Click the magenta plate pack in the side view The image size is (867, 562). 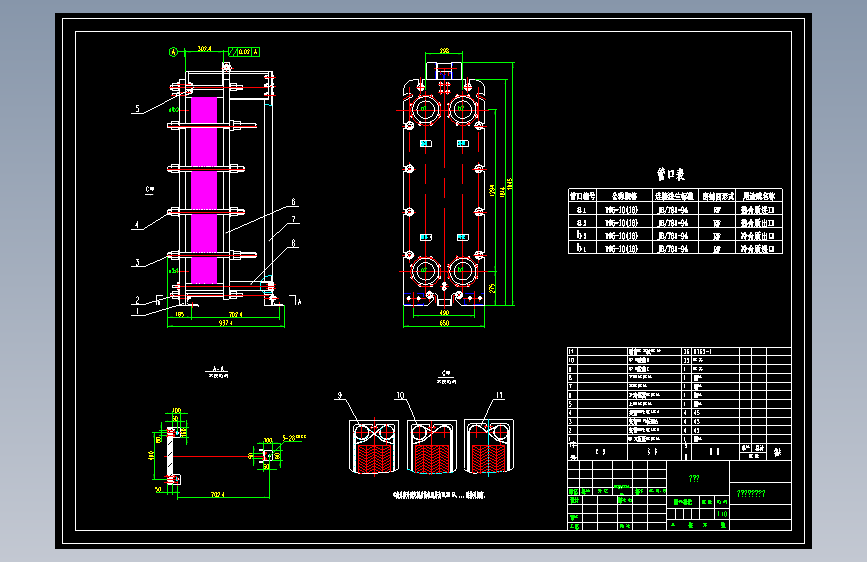click(x=204, y=190)
